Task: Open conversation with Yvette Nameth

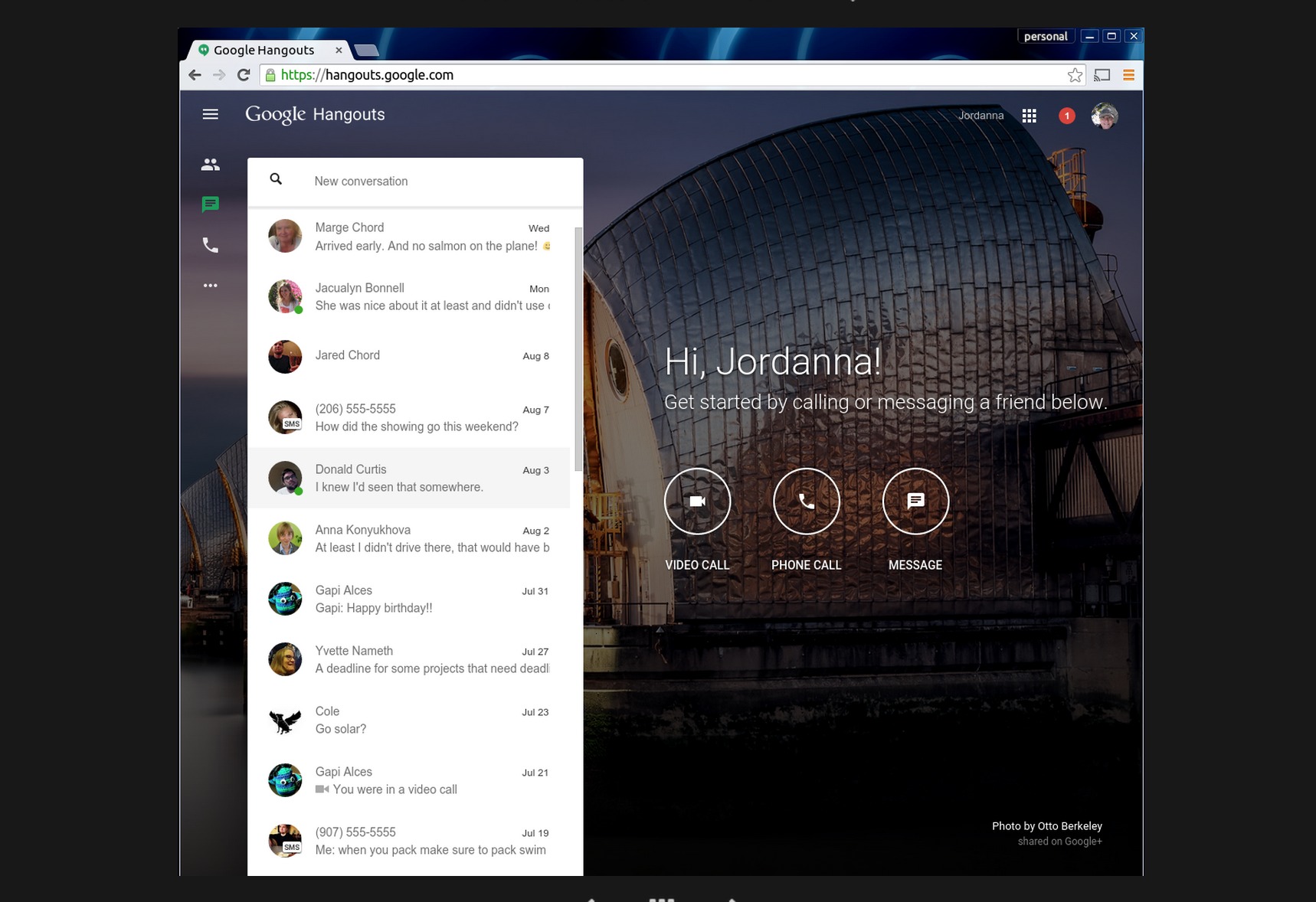Action: click(409, 659)
